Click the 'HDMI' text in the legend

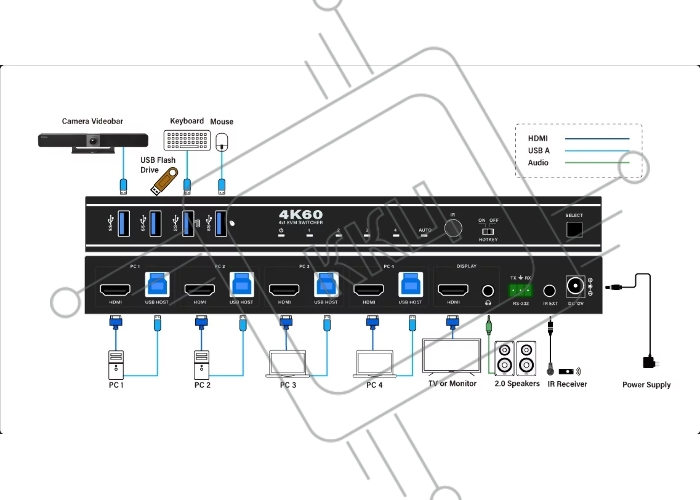coord(538,138)
